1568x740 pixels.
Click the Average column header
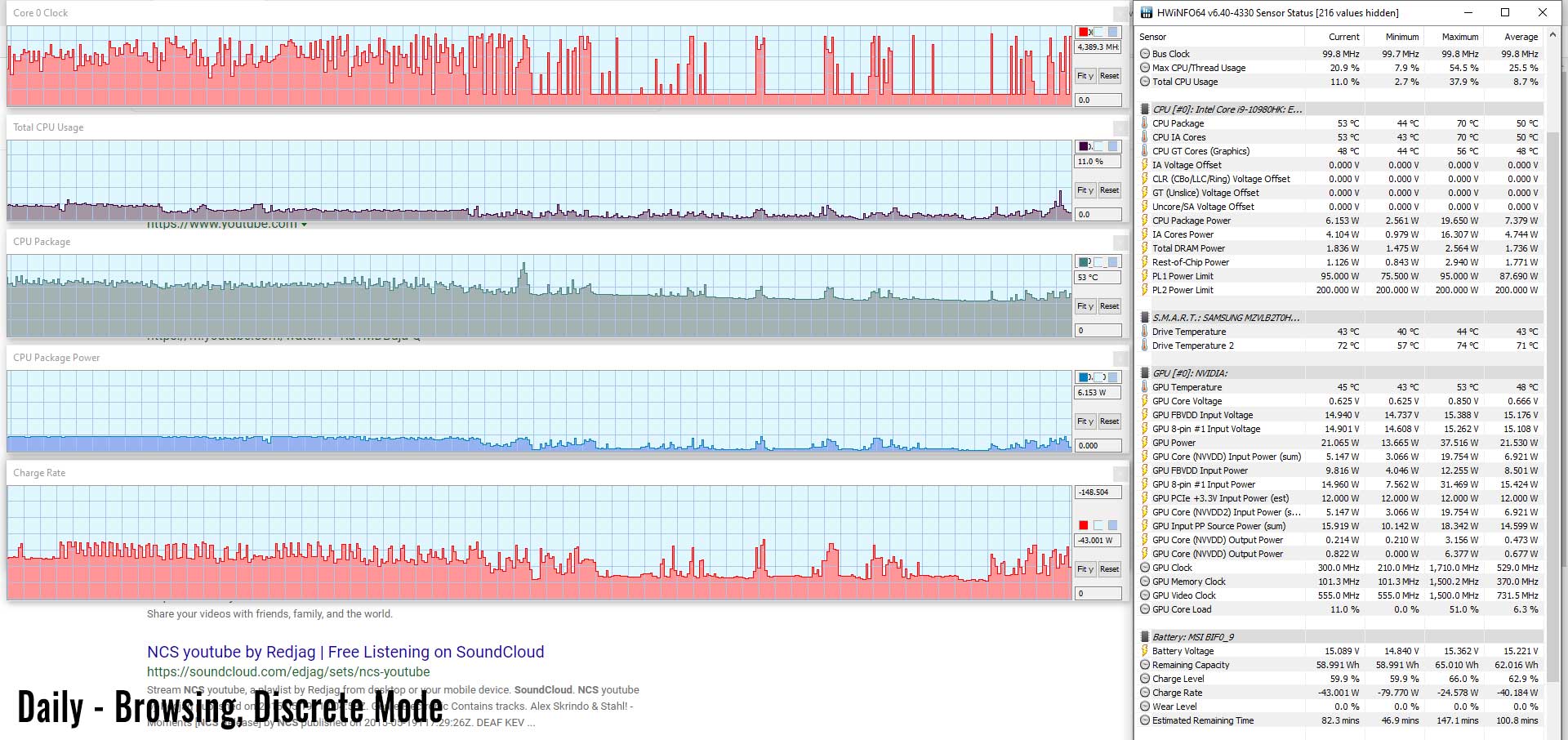tap(1521, 37)
